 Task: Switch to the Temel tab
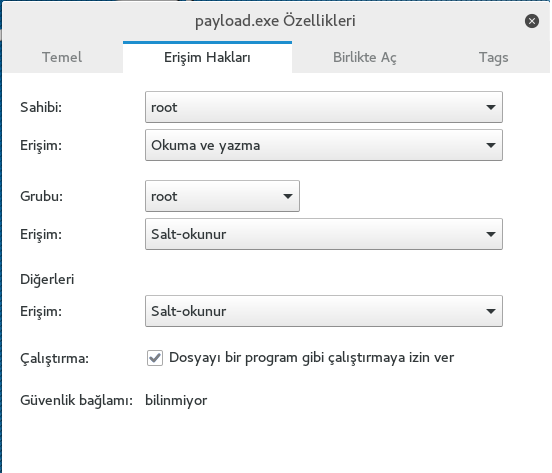[x=62, y=57]
